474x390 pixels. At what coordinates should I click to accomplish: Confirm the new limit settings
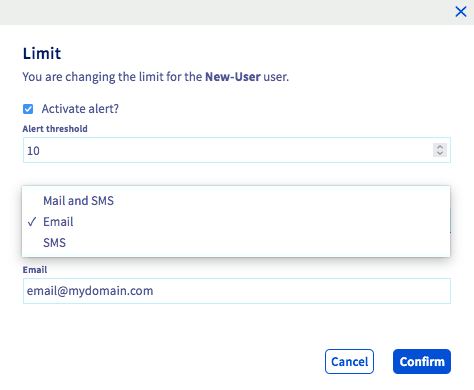[422, 362]
